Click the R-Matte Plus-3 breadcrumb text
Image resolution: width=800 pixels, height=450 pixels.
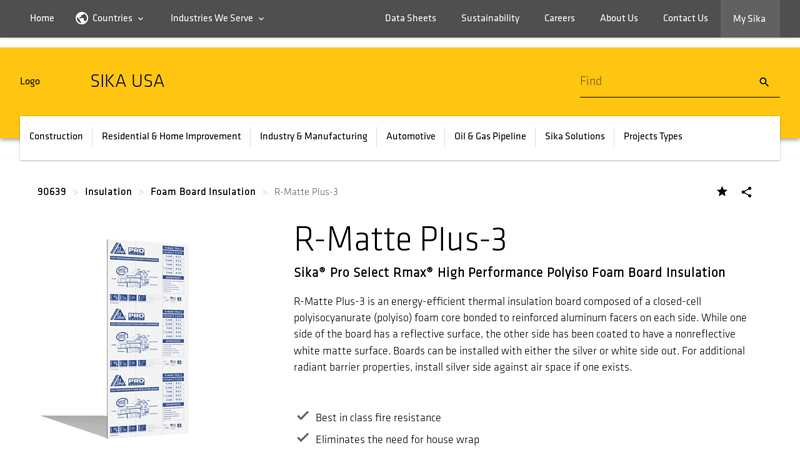coord(306,192)
